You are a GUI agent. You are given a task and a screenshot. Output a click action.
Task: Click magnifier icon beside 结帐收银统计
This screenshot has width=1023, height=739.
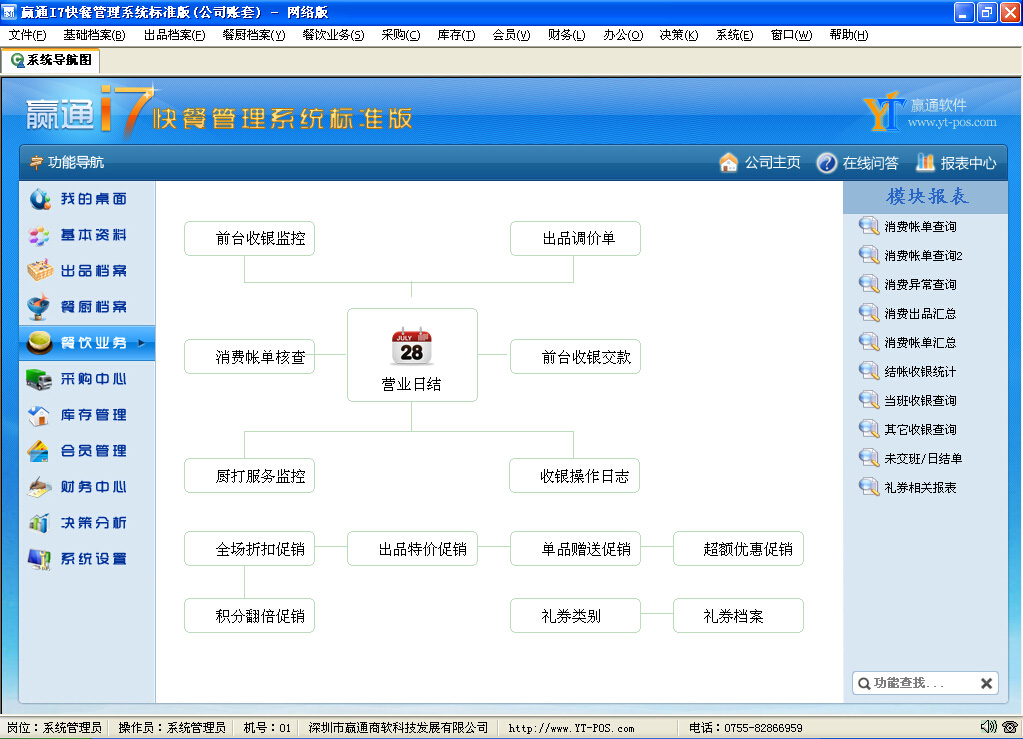tap(869, 371)
